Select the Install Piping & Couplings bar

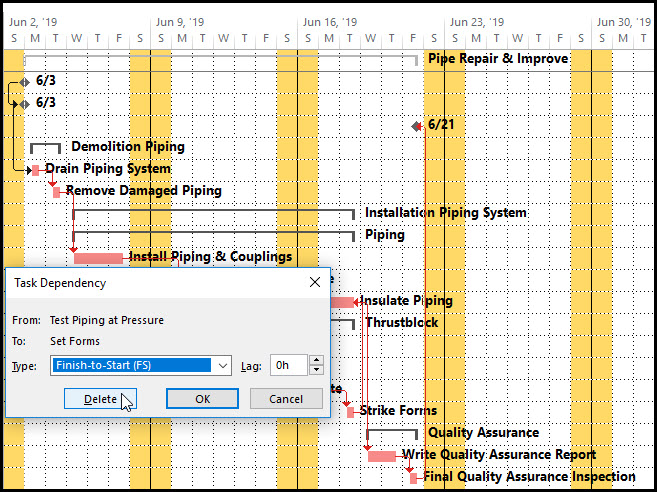pos(98,258)
